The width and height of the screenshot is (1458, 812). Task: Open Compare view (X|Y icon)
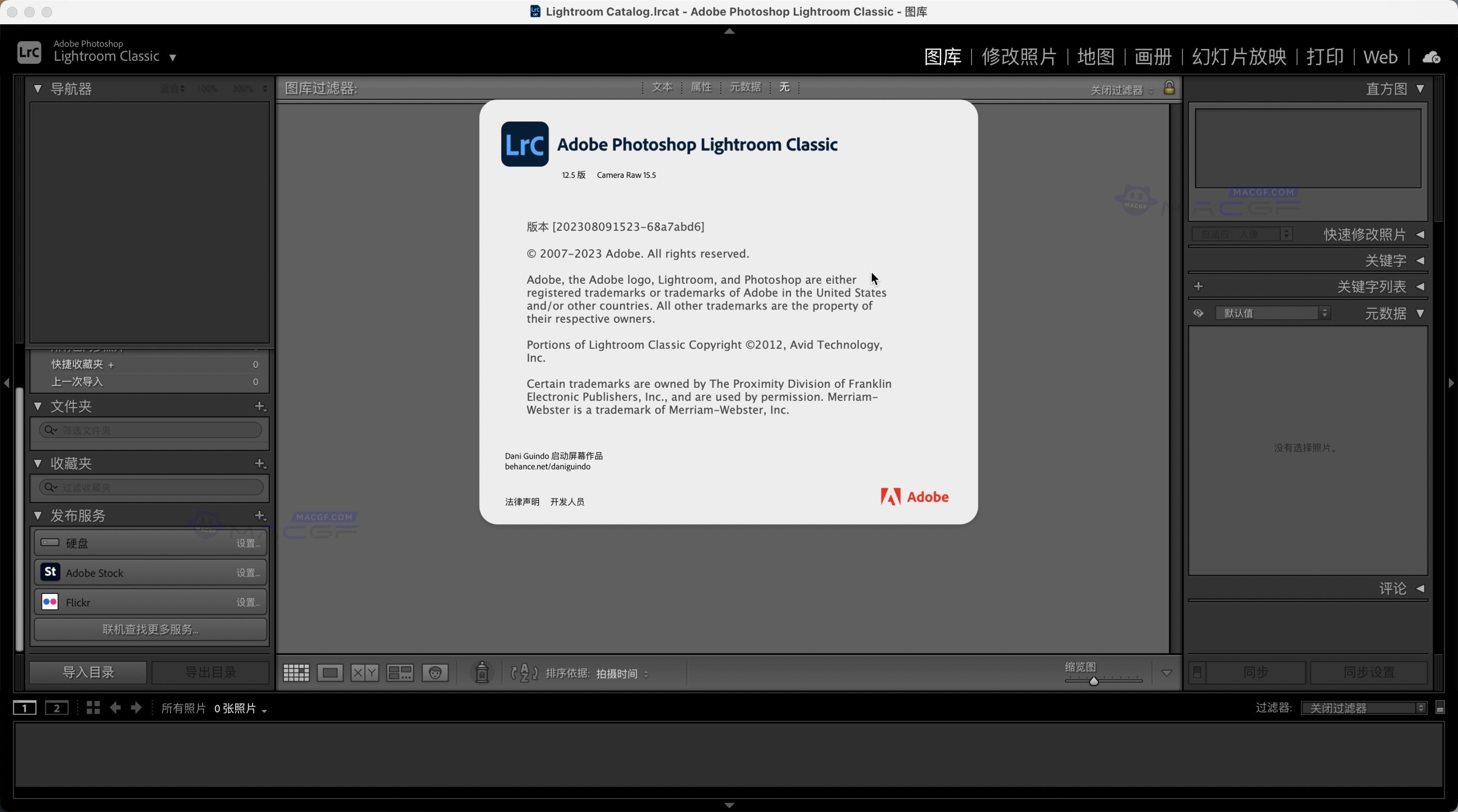coord(365,673)
